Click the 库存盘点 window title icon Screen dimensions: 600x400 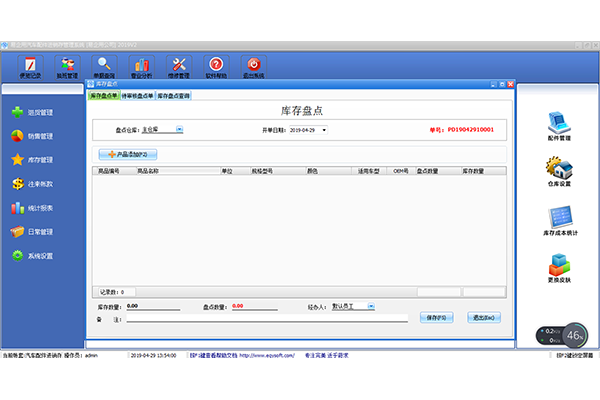pos(91,84)
